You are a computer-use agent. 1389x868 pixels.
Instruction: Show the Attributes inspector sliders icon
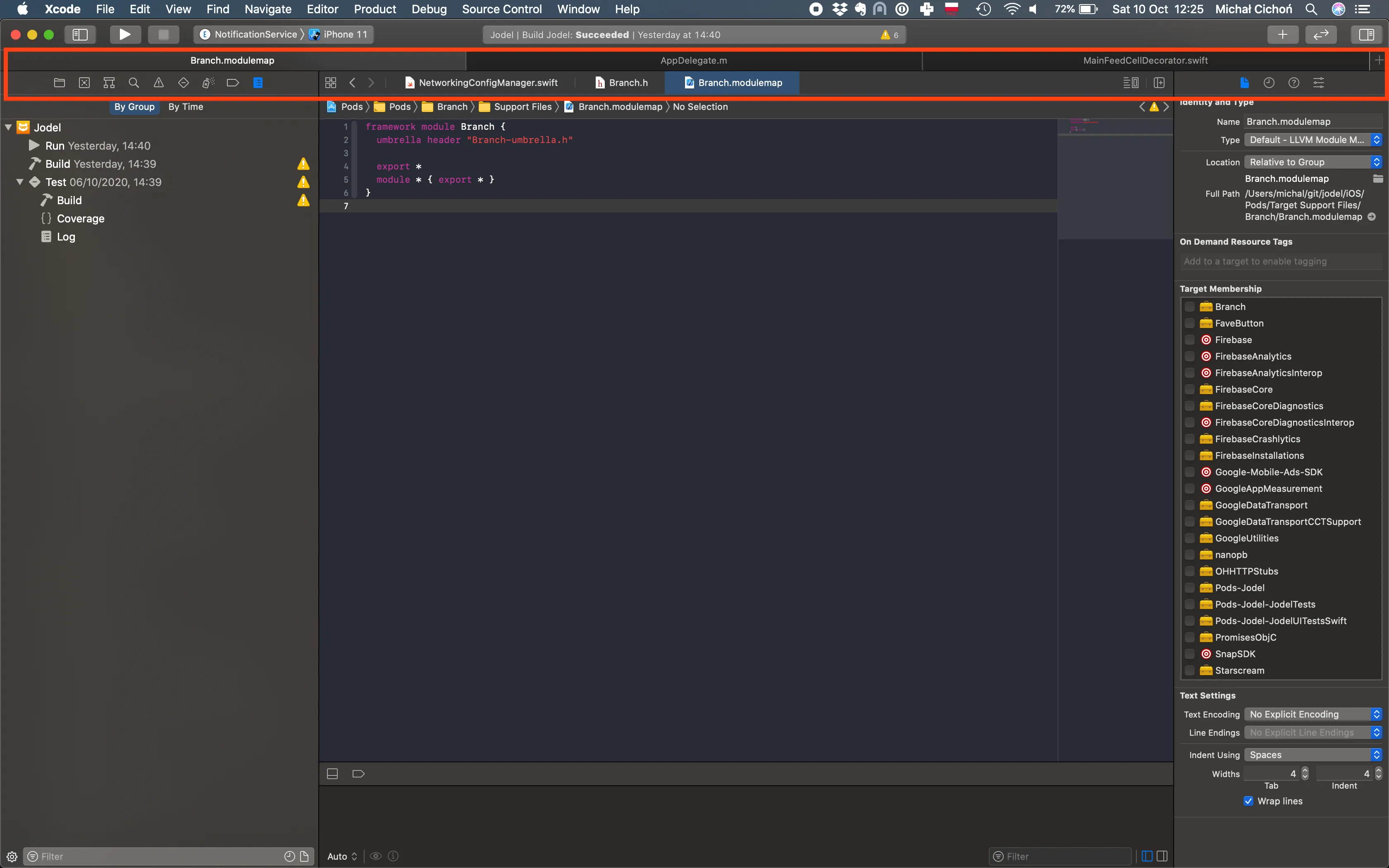point(1318,83)
